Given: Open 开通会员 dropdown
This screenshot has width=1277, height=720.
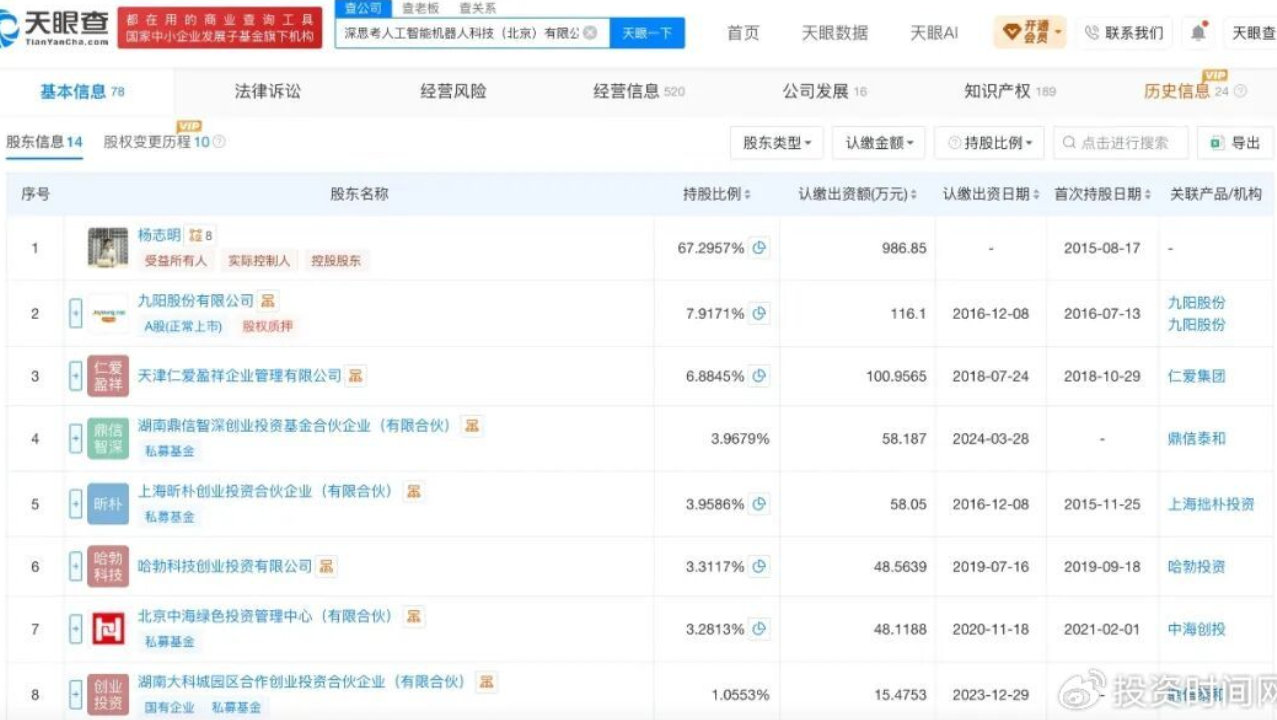Looking at the screenshot, I should point(1029,32).
